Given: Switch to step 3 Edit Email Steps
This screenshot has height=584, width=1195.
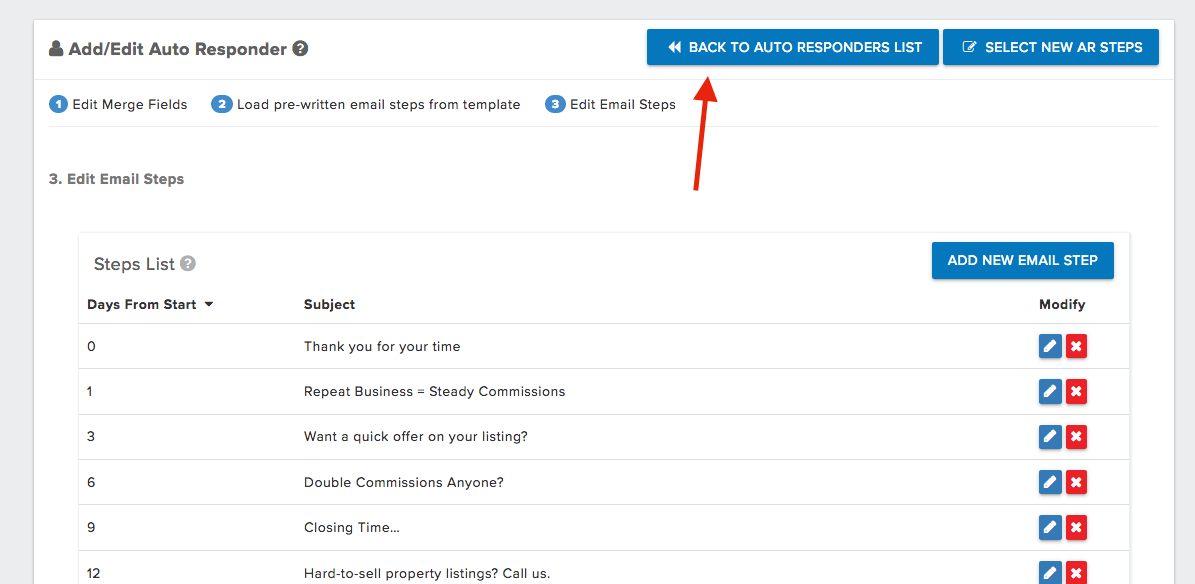Looking at the screenshot, I should pos(610,104).
